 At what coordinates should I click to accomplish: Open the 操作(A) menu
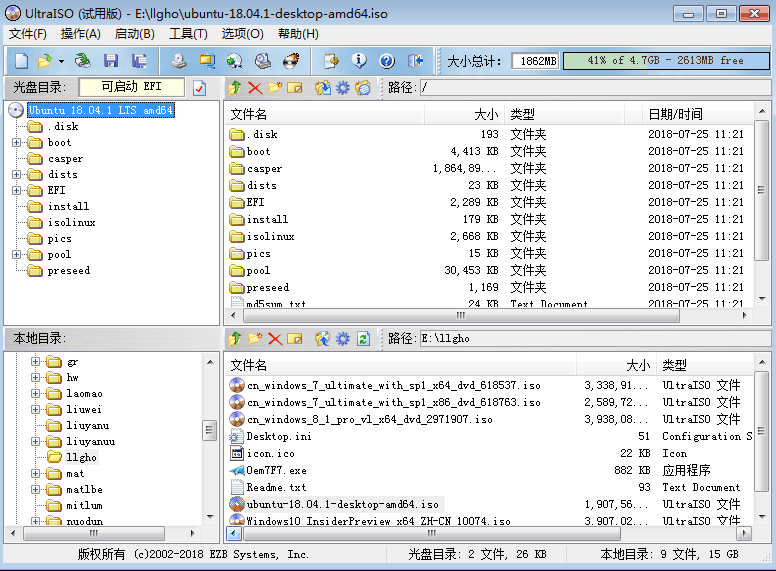click(x=81, y=34)
